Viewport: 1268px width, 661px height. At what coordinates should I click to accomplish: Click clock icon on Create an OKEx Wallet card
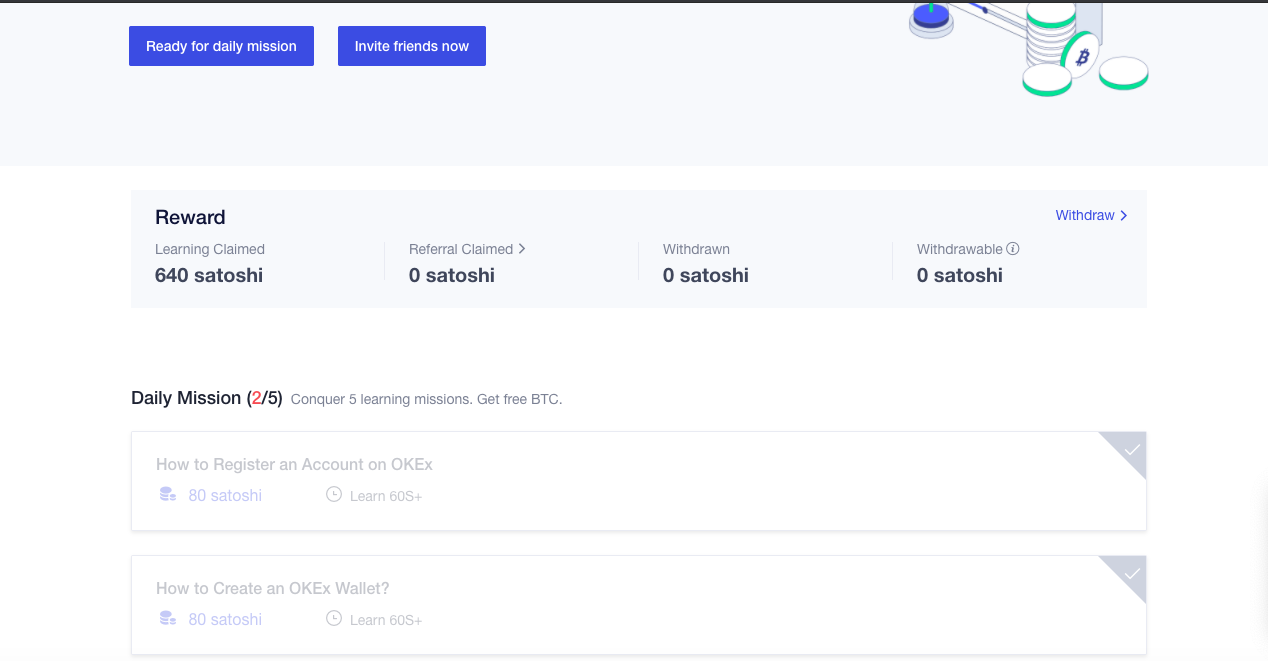click(334, 618)
